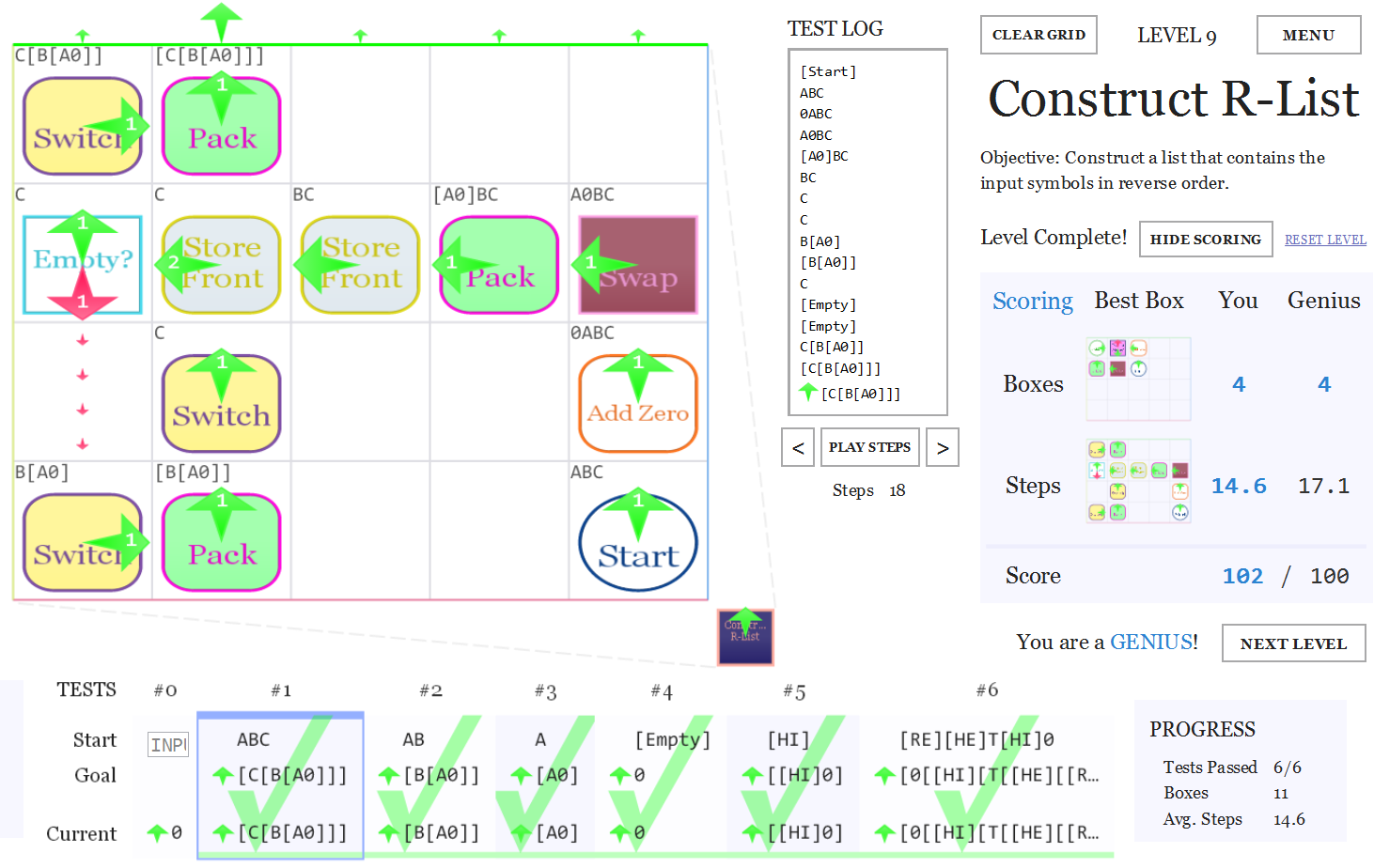Step backward with the < button
Screen dimensions: 1374x868
tap(798, 447)
